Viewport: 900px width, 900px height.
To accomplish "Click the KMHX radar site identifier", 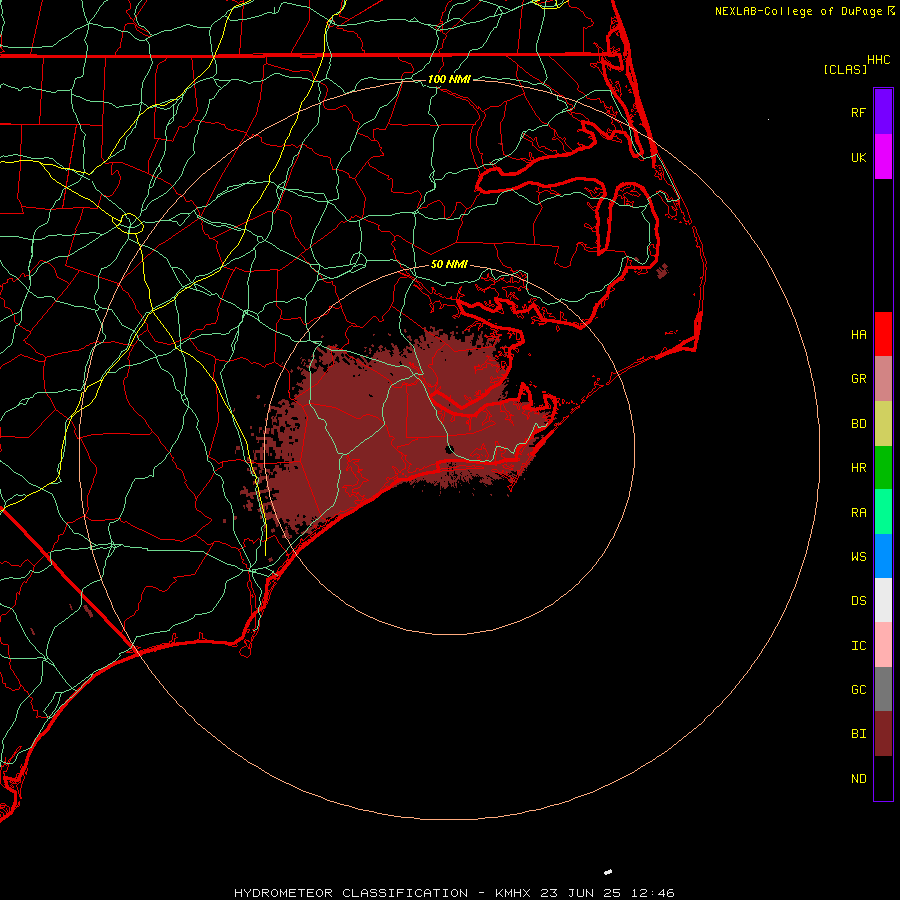I will pos(513,893).
